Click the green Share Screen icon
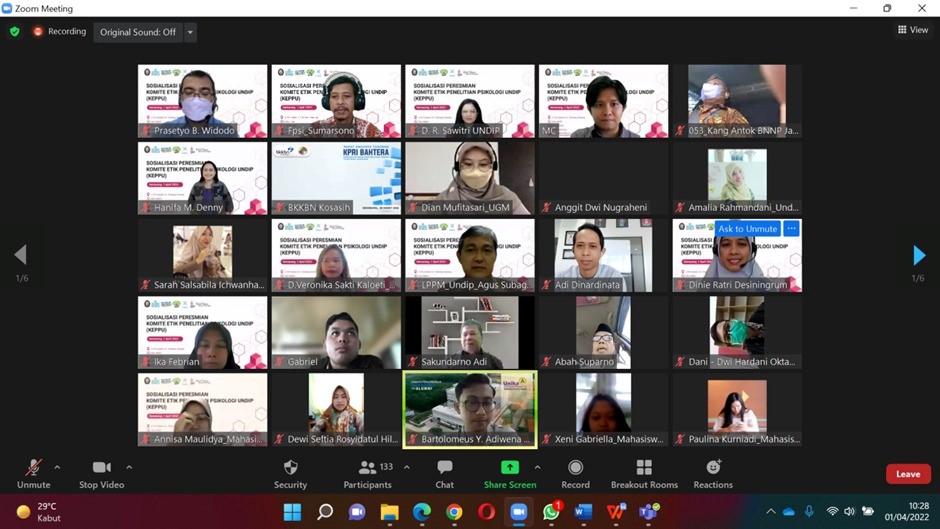This screenshot has width=940, height=529. 510,468
